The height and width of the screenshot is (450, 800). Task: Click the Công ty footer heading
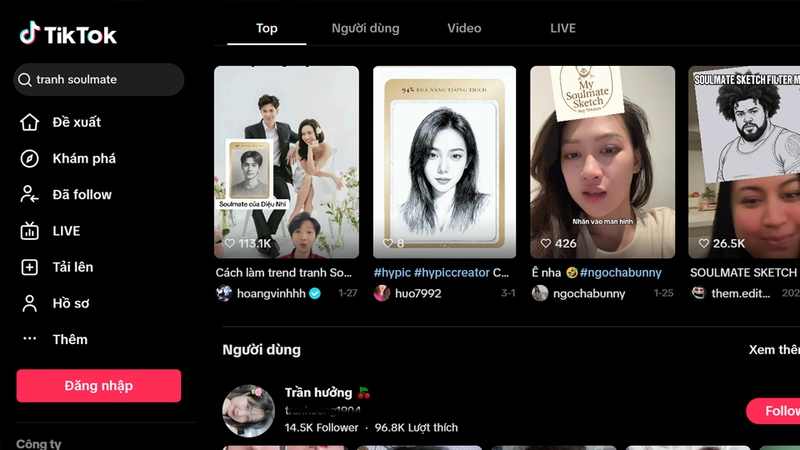tap(39, 443)
